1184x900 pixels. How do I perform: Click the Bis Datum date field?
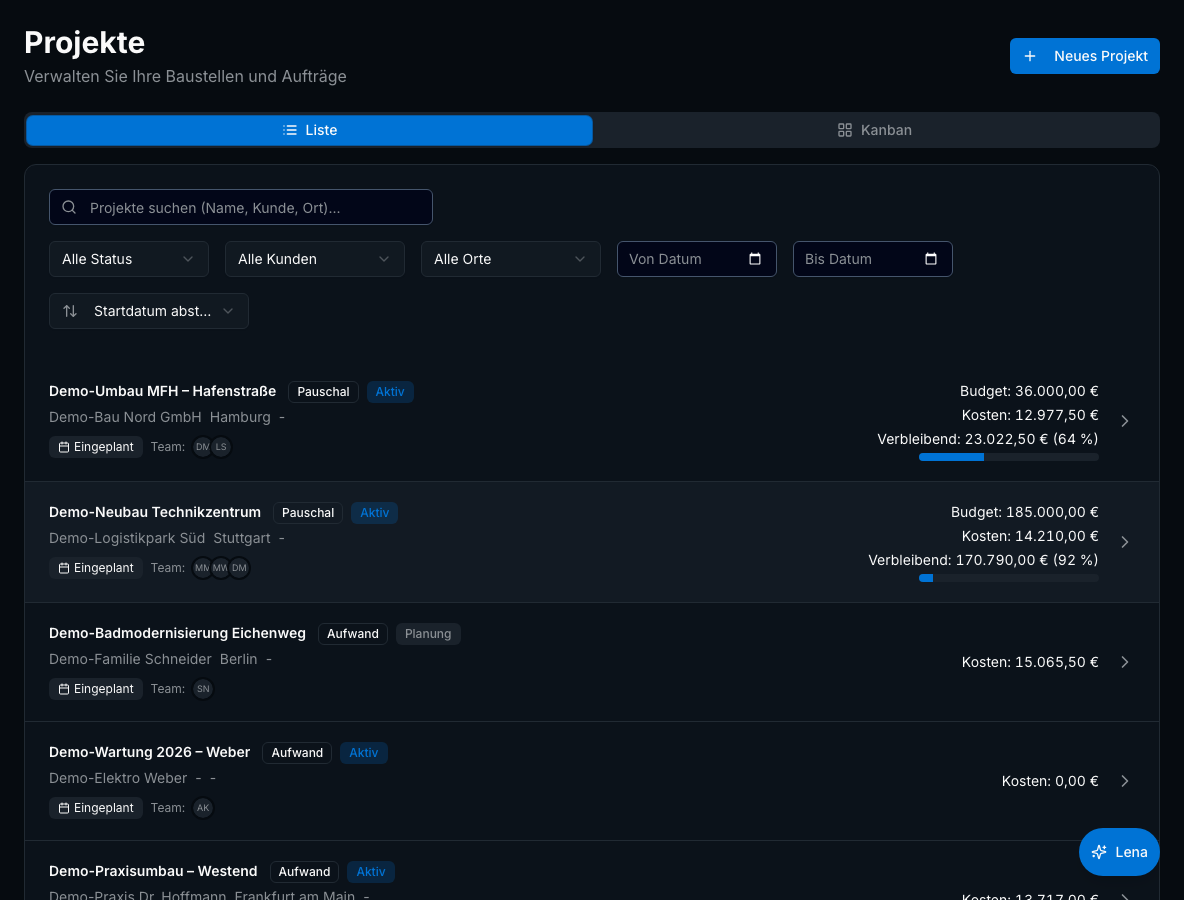click(872, 259)
